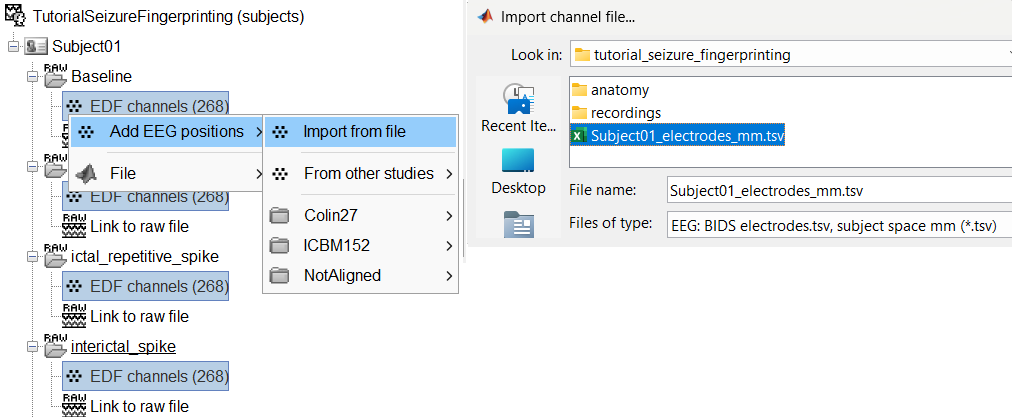1012x418 pixels.
Task: Collapse the interictal_spike folder node
Action: click(x=33, y=347)
